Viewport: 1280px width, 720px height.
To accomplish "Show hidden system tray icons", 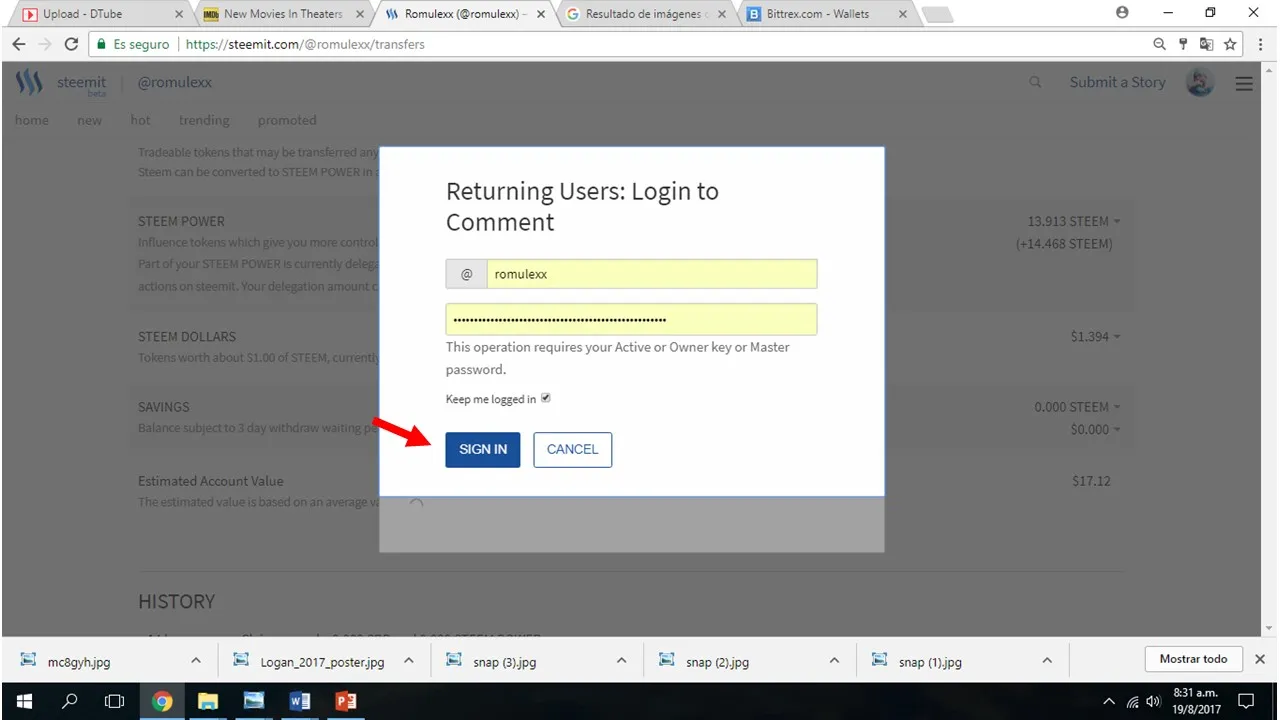I will [x=1109, y=701].
